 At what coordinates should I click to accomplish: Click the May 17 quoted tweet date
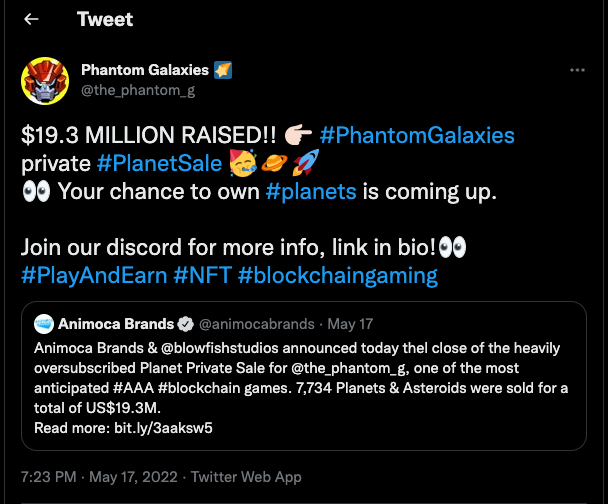coord(350,324)
